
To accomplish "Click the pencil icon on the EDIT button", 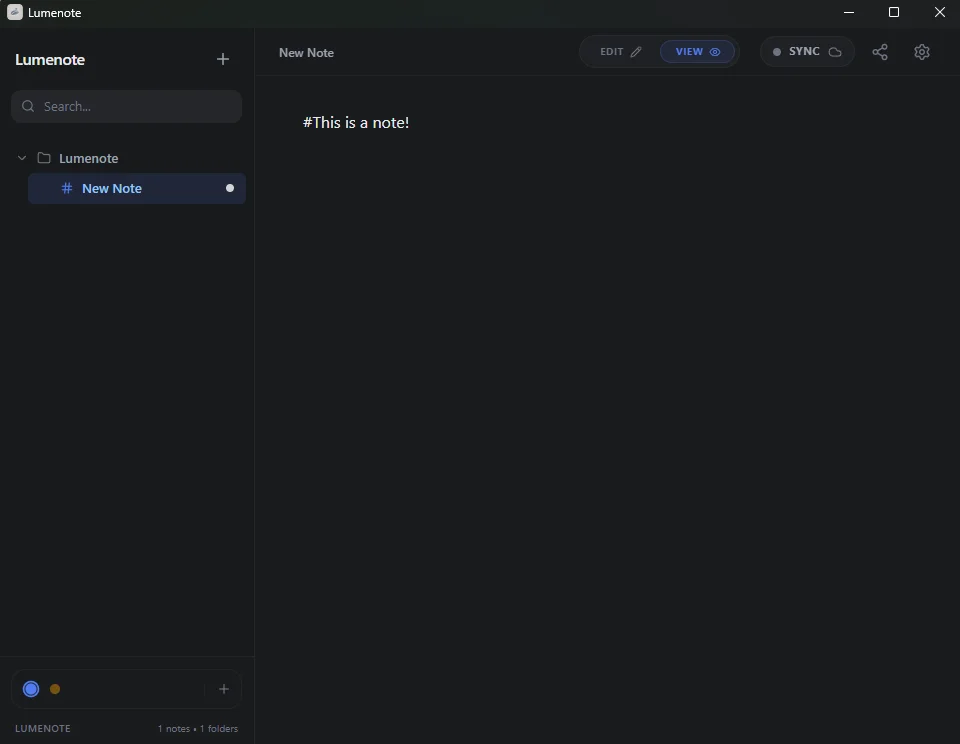I will (x=634, y=51).
